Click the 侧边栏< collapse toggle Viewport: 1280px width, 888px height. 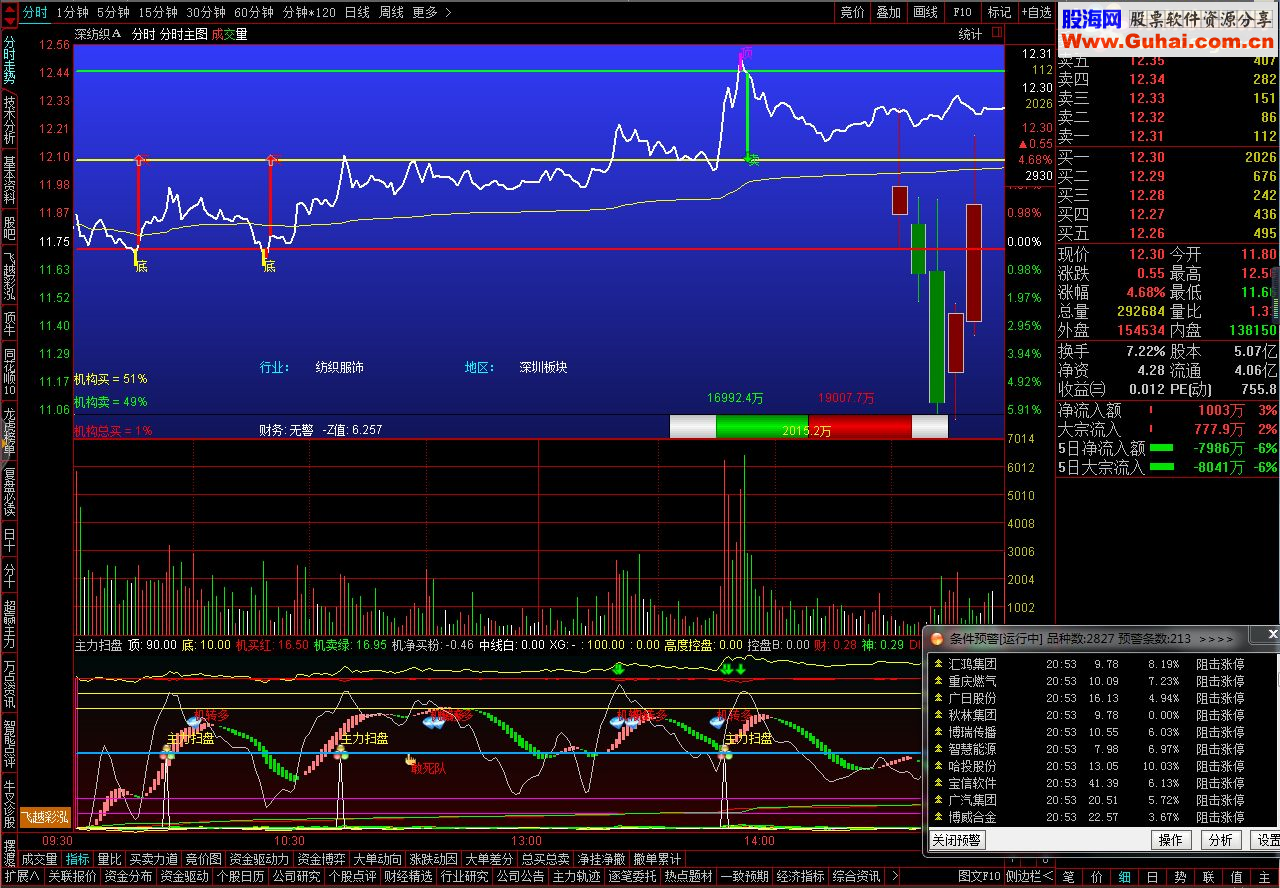pyautogui.click(x=1028, y=876)
